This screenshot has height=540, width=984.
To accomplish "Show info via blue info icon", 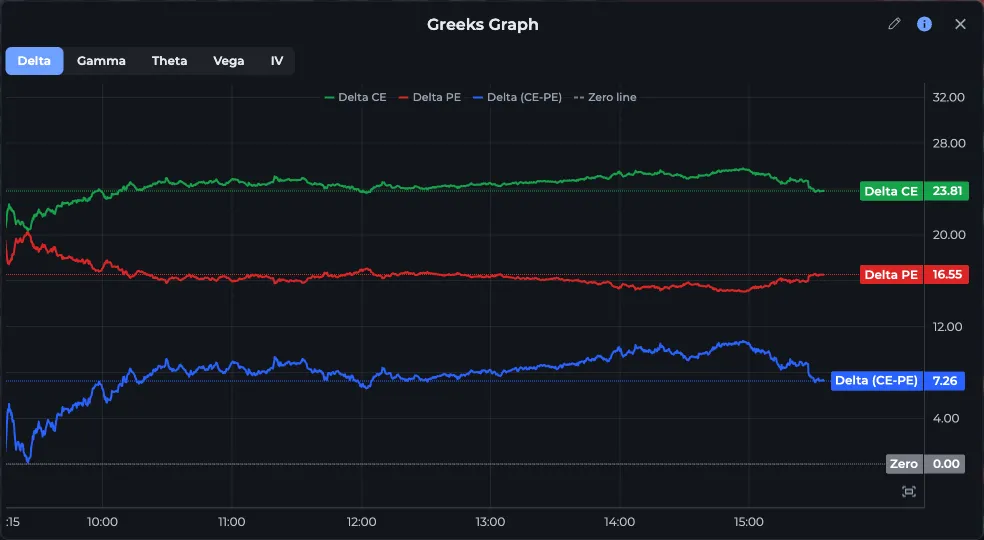I will [924, 24].
